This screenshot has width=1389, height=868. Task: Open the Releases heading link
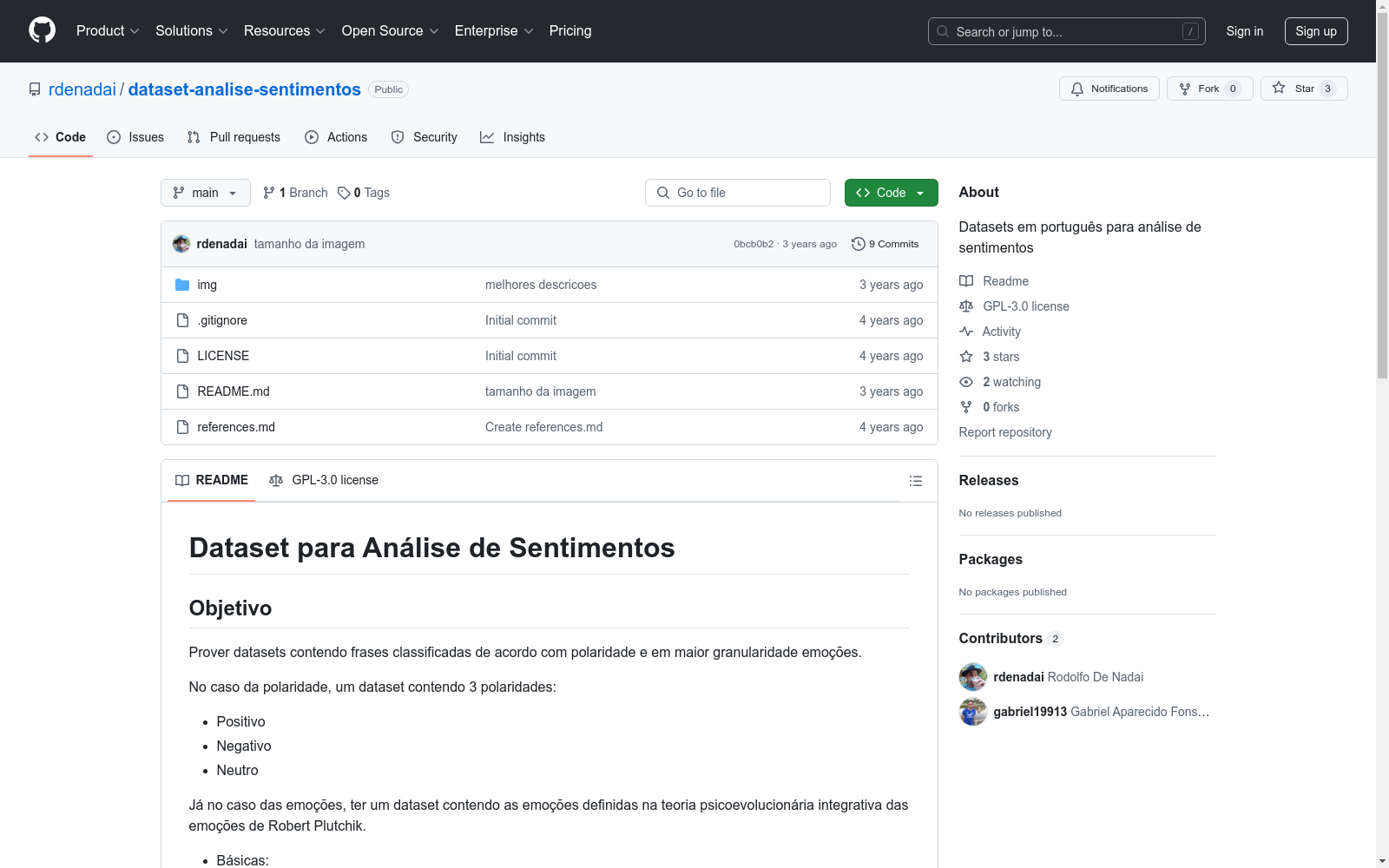tap(989, 480)
